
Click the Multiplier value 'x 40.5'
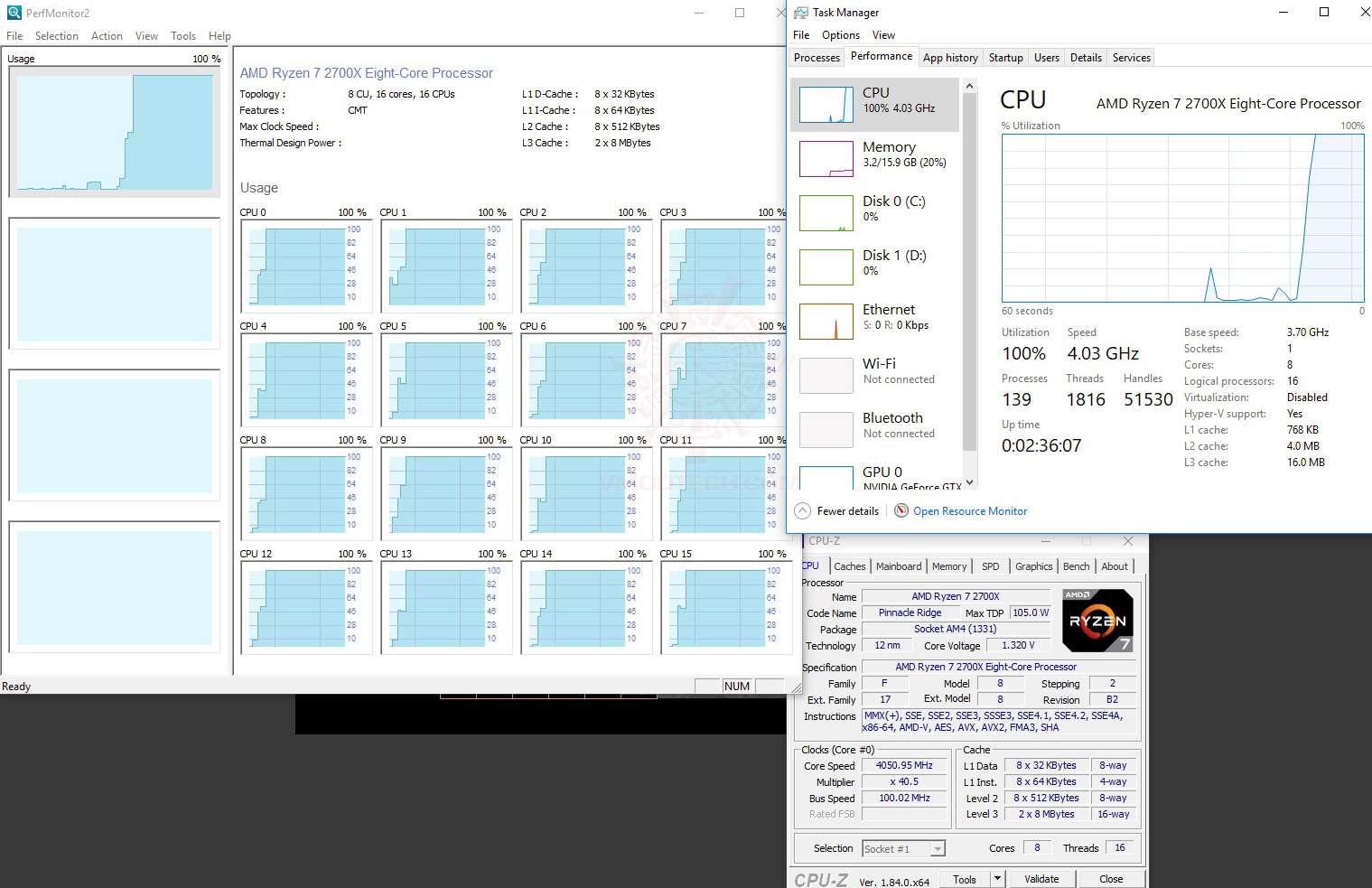pos(904,781)
